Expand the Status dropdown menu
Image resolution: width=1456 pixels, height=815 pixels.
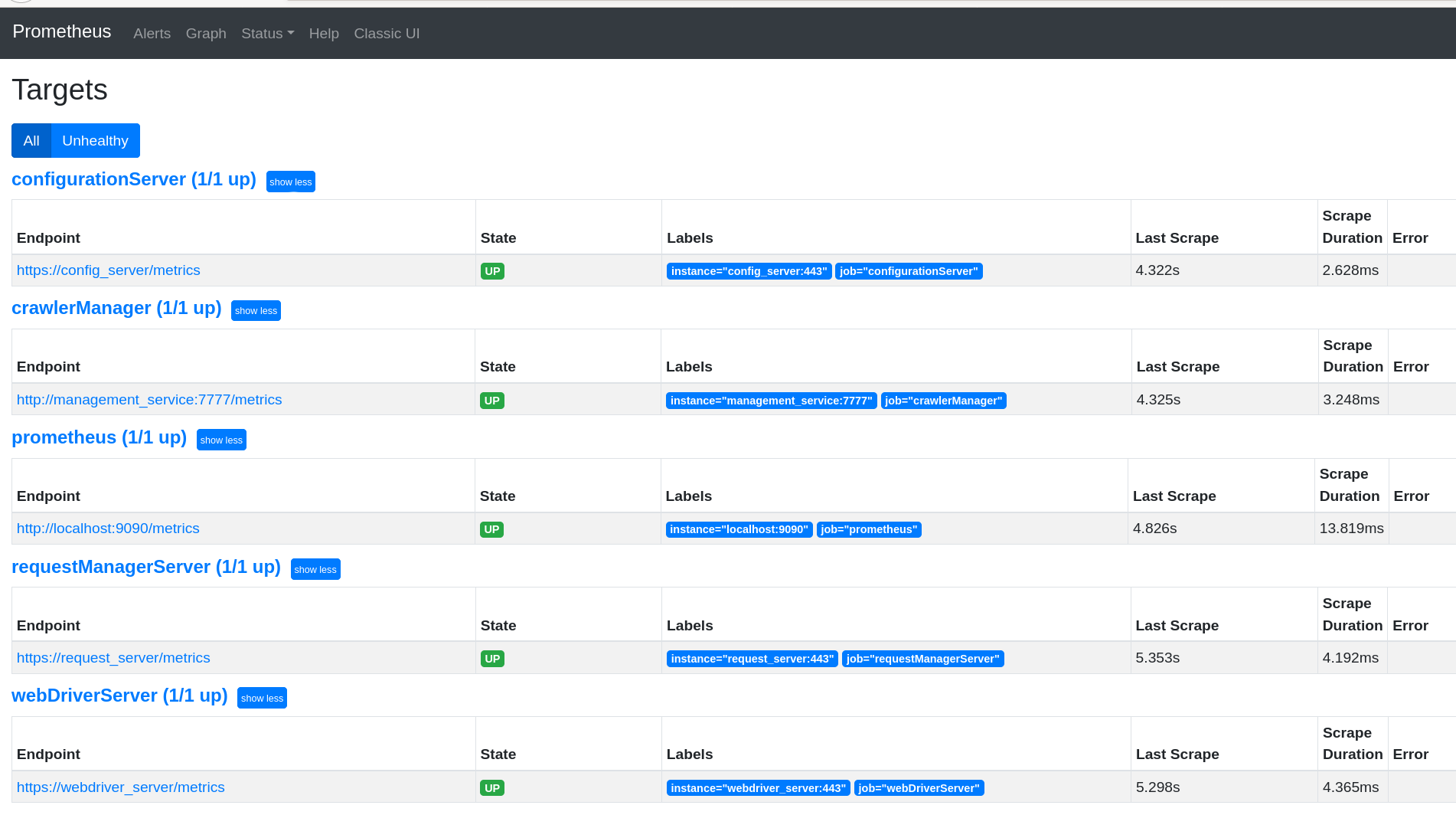tap(267, 34)
